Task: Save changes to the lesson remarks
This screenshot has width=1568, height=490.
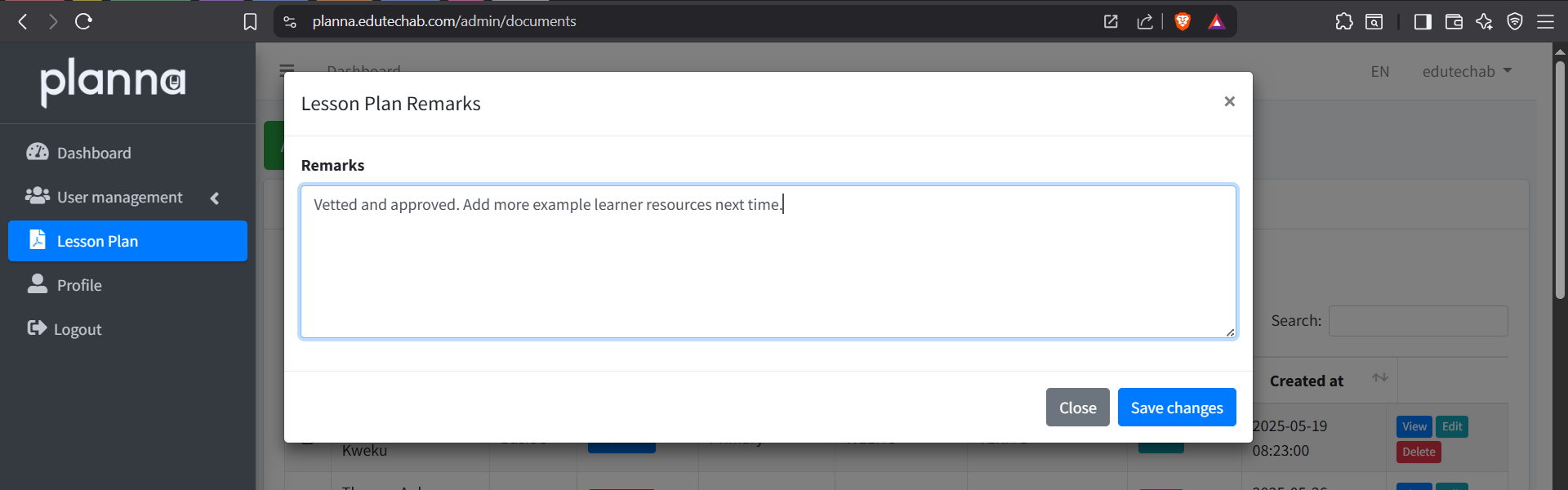Action: click(1177, 408)
